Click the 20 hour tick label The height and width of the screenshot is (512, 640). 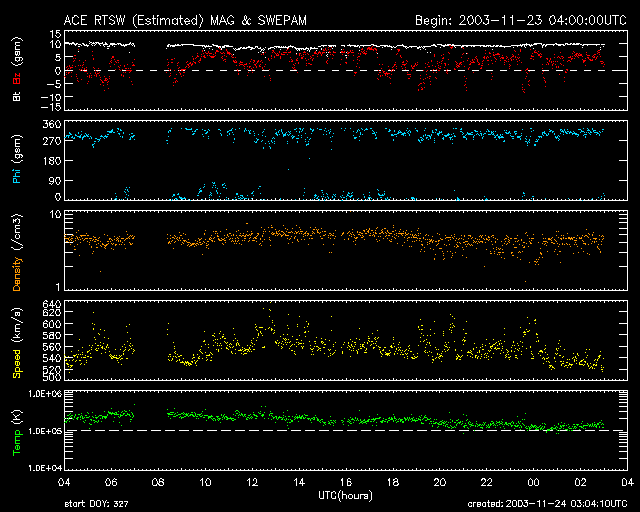coord(439,483)
